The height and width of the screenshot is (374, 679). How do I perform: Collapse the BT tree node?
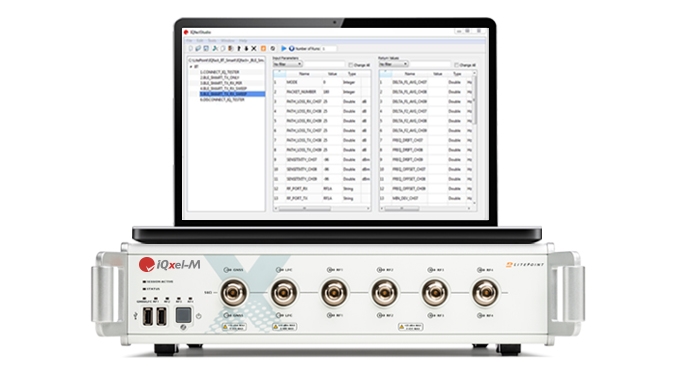click(191, 67)
